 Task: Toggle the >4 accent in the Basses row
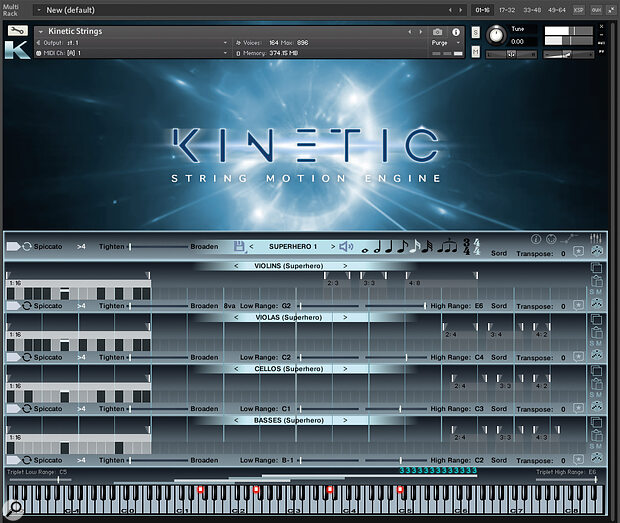coord(81,460)
